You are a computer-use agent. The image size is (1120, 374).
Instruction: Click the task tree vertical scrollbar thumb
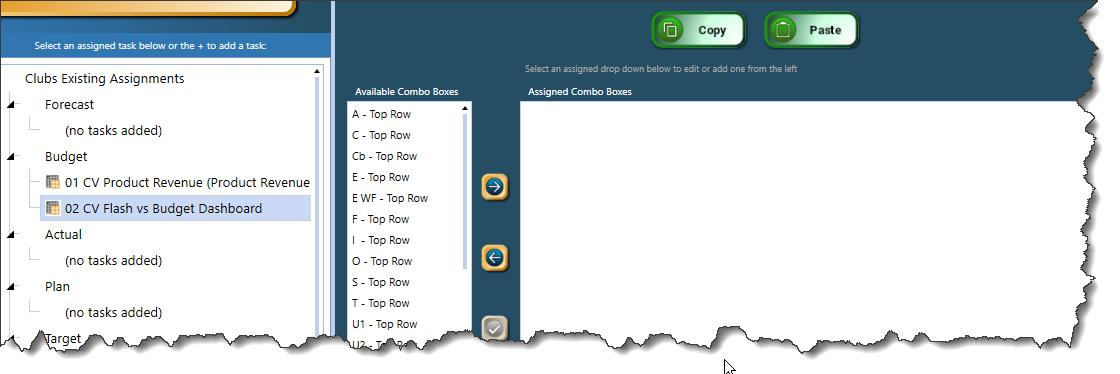coord(317,206)
